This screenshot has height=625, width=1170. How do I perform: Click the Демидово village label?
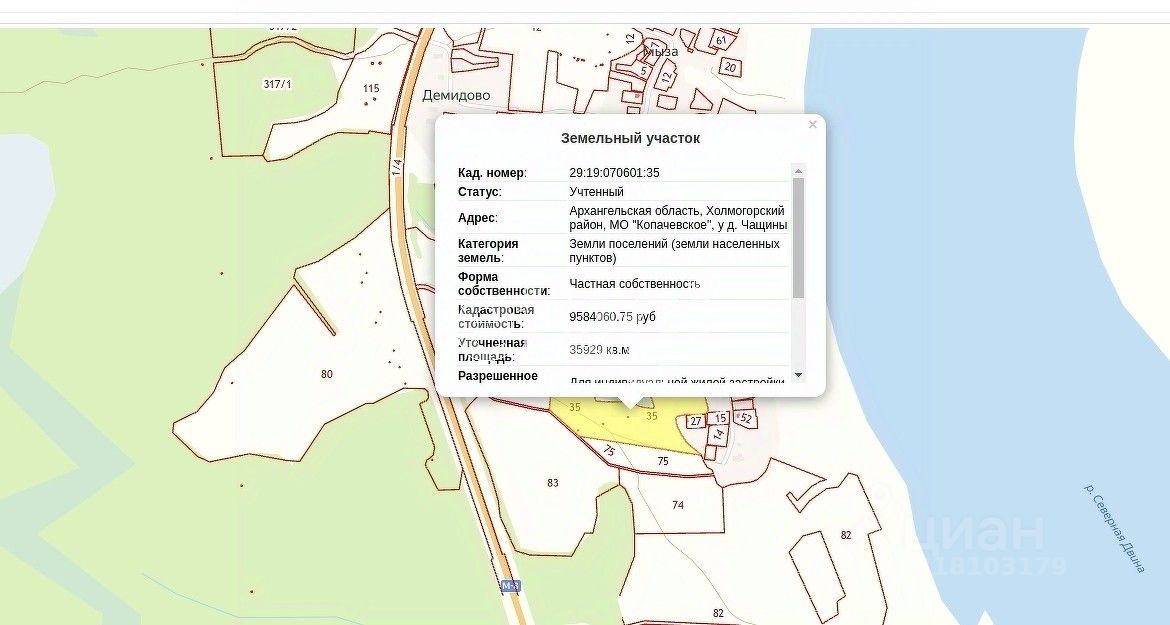457,95
